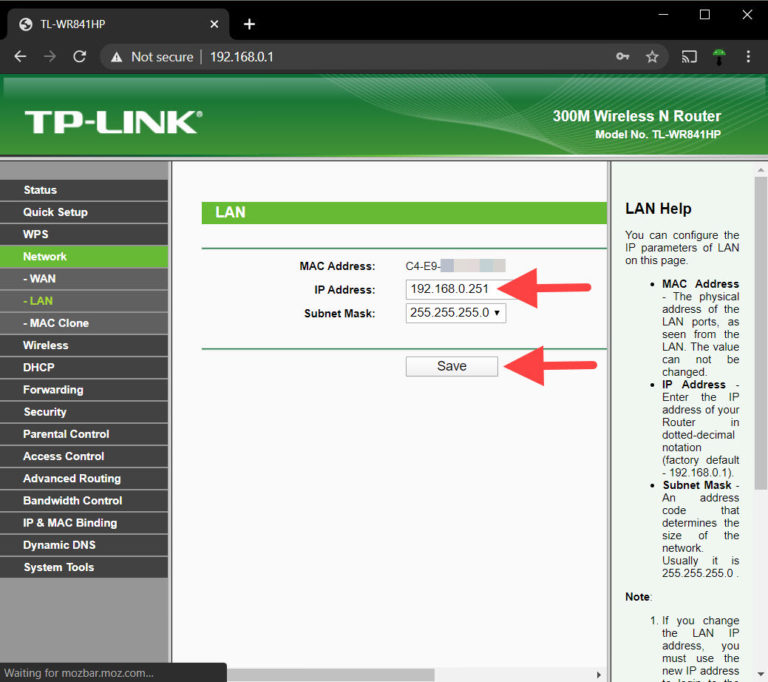Open the saved password key icon
Image resolution: width=768 pixels, height=682 pixels.
point(623,57)
